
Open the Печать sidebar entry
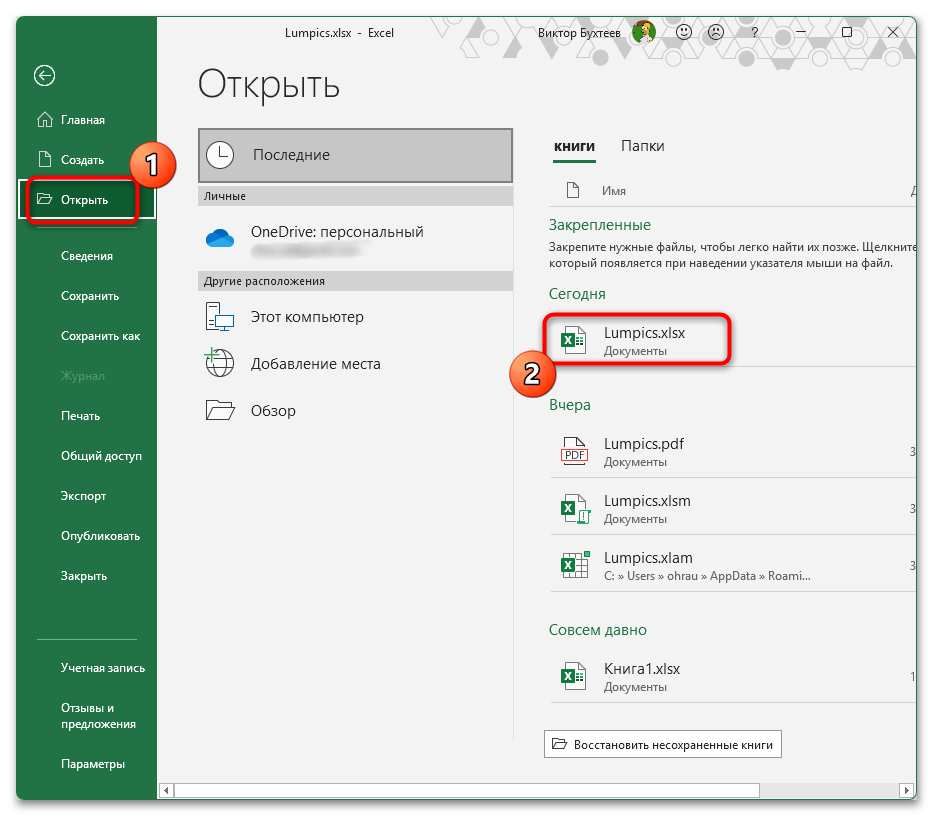[x=80, y=415]
